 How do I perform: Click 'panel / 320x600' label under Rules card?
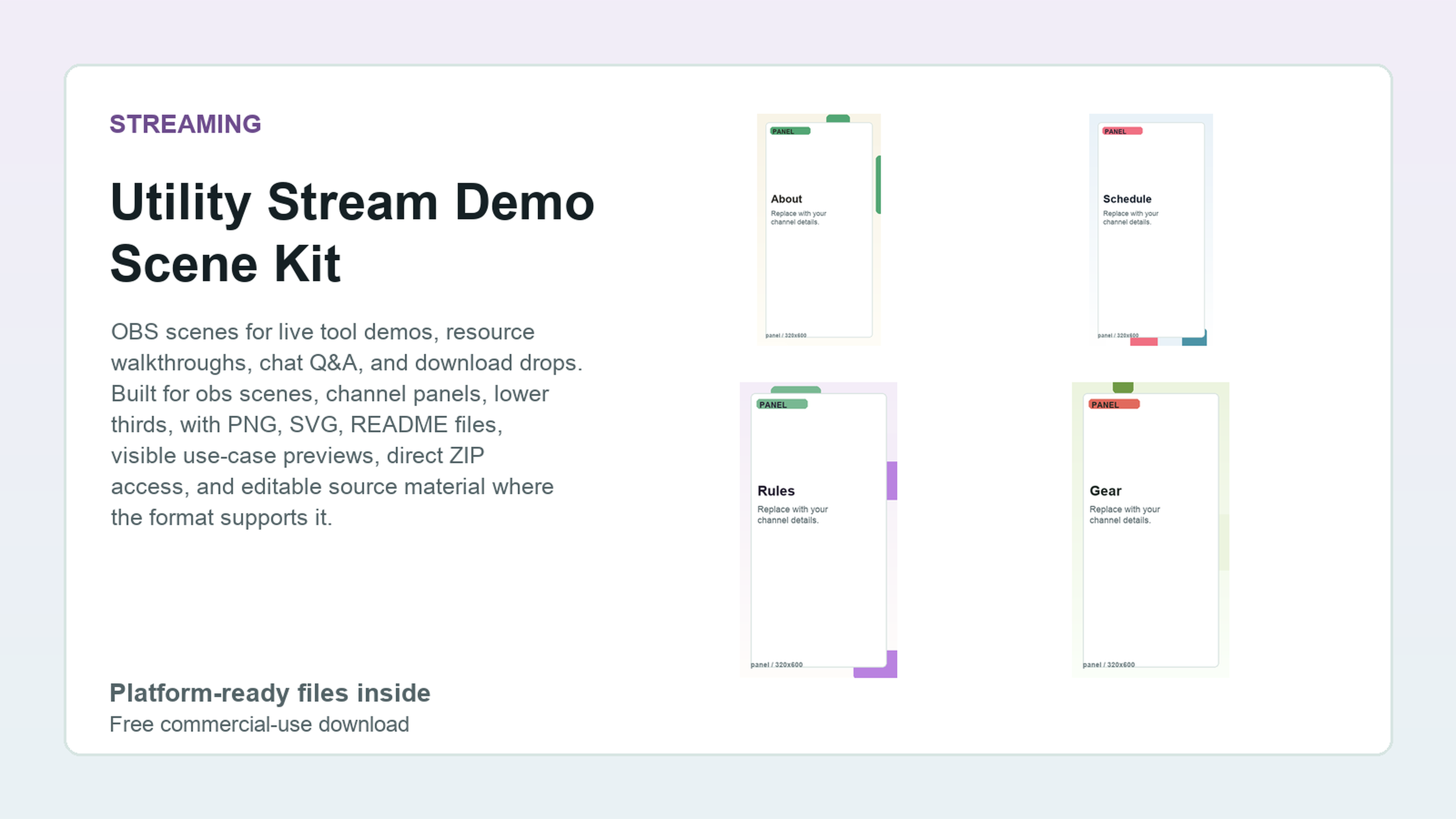coord(777,665)
